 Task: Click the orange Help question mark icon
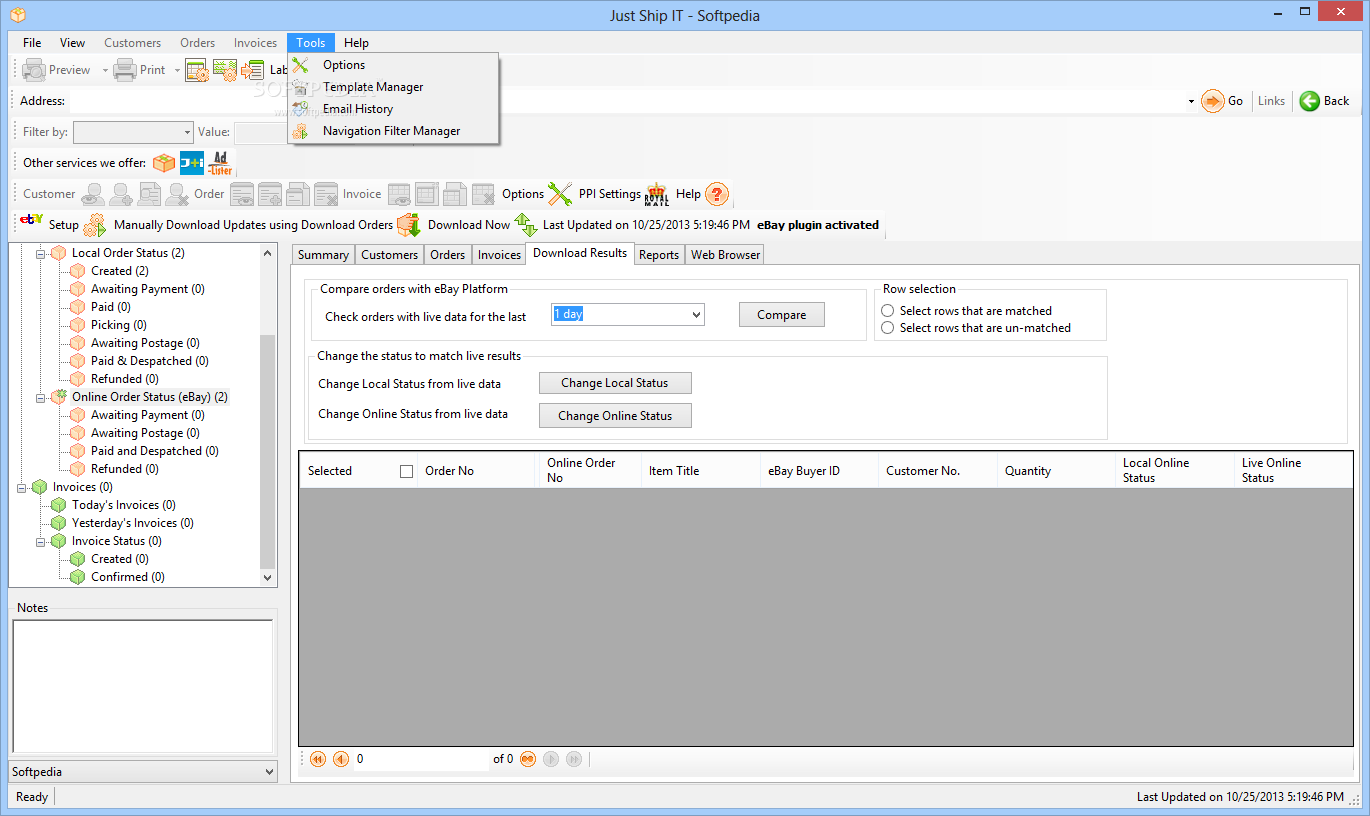717,194
